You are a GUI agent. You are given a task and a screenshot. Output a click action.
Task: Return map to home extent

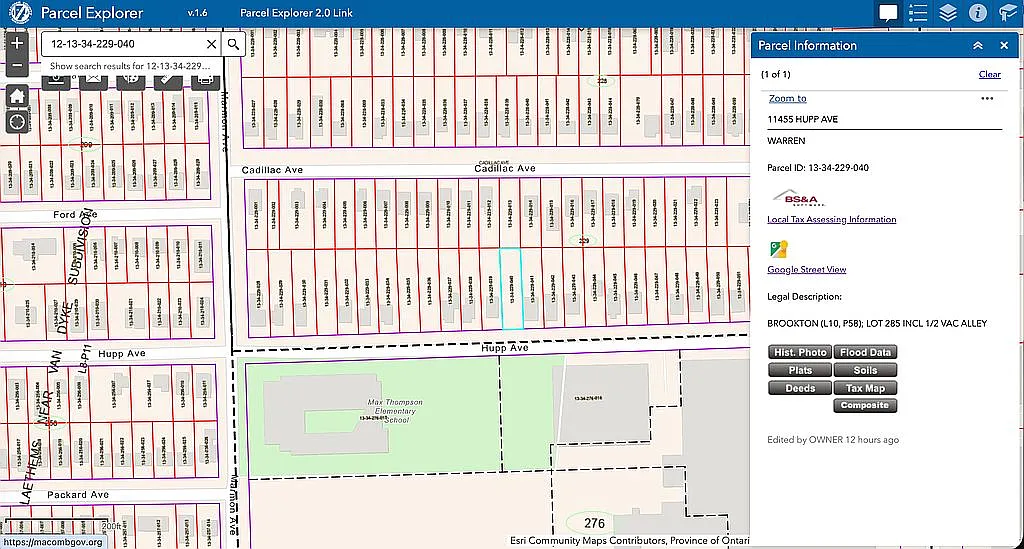point(17,96)
